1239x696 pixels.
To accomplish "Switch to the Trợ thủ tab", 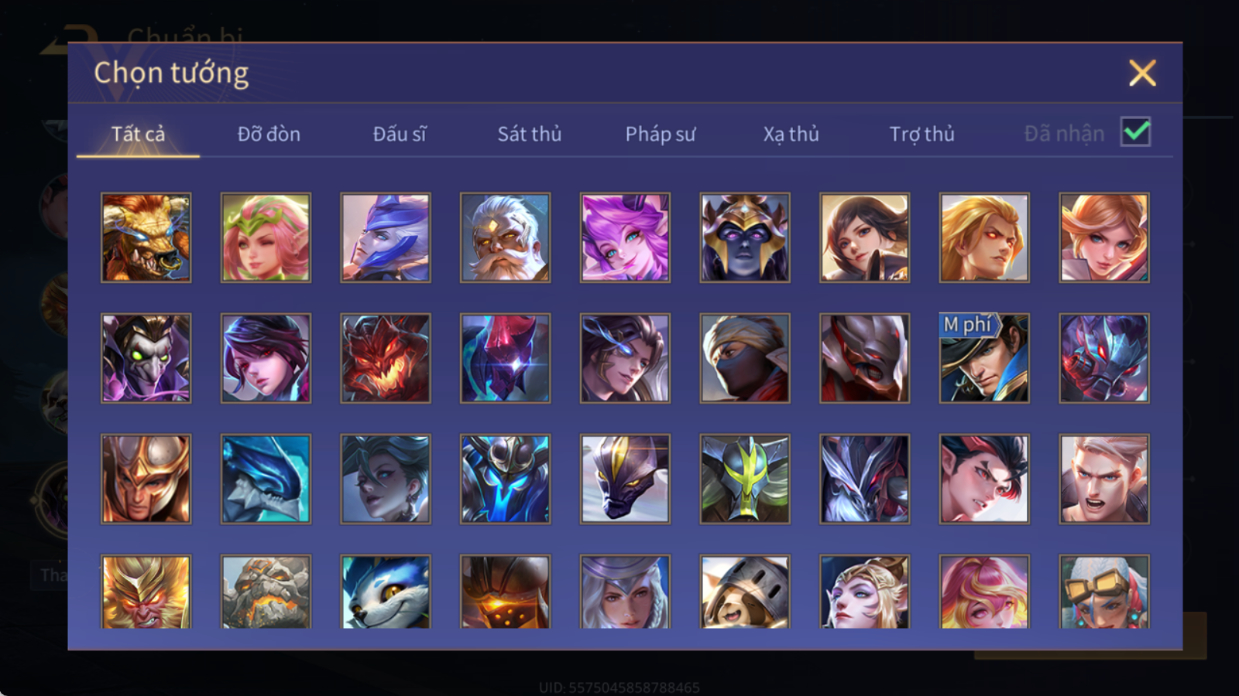I will tap(922, 134).
